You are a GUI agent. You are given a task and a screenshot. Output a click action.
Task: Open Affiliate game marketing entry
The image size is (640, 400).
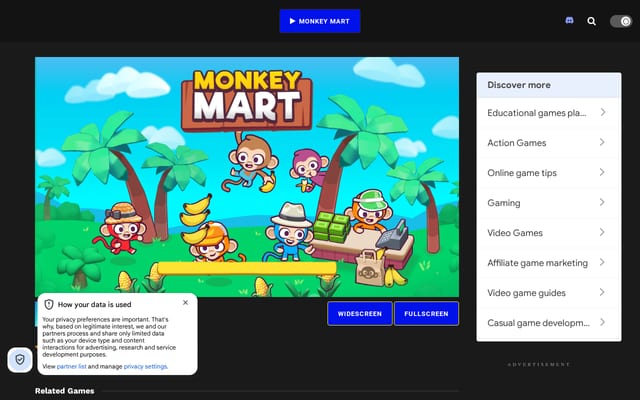tap(549, 263)
